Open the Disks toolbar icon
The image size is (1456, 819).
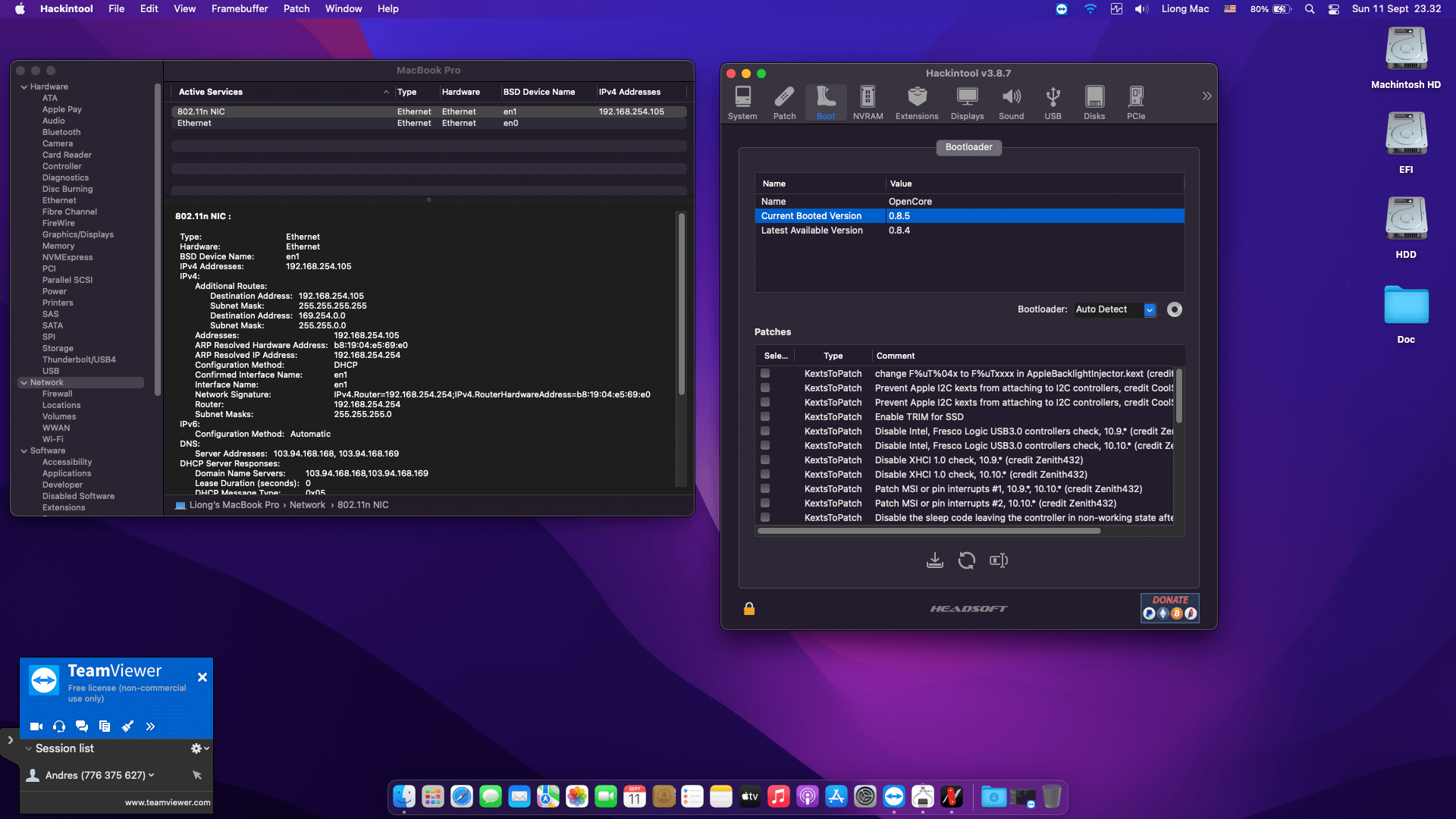point(1094,103)
